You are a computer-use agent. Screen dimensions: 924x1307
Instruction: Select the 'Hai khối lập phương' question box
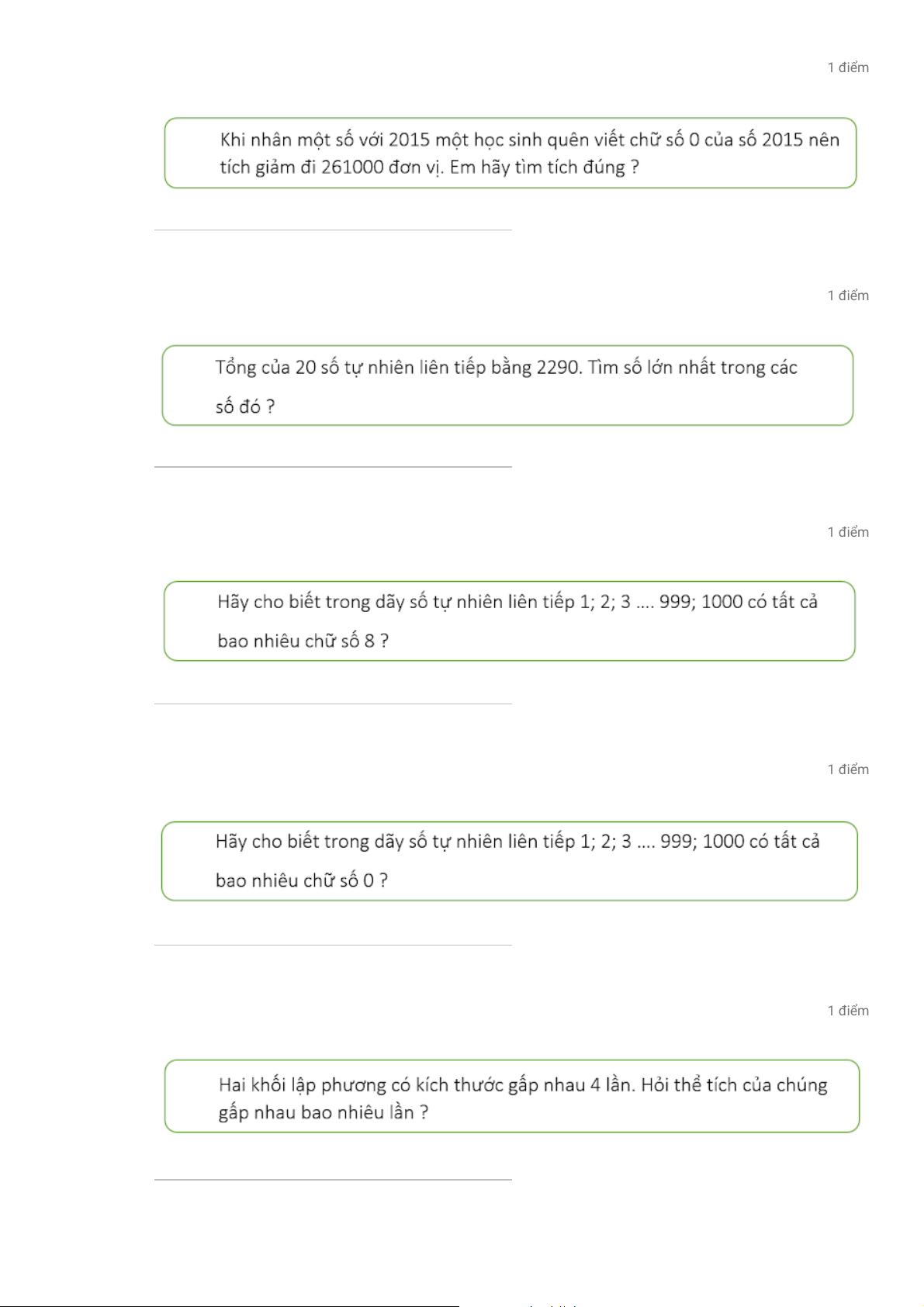click(512, 1096)
